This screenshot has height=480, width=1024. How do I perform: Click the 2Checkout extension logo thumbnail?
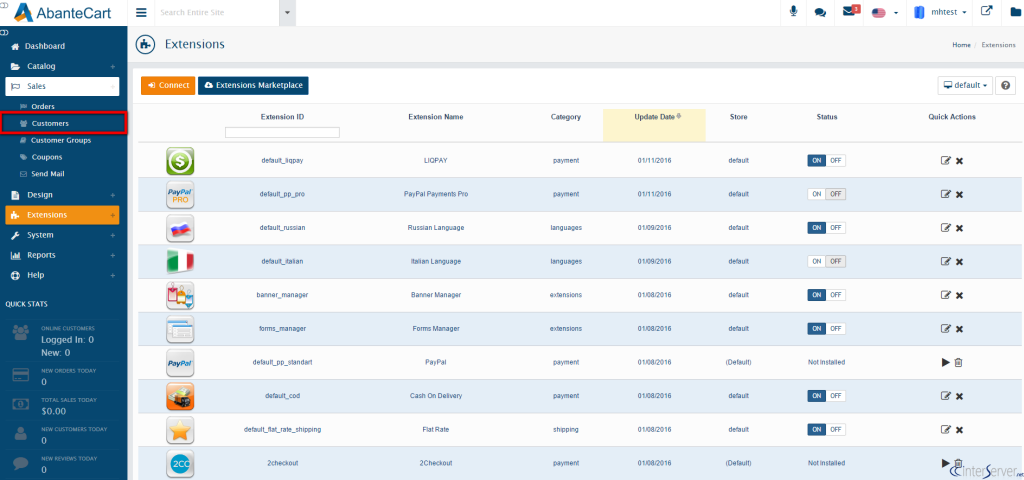pyautogui.click(x=180, y=463)
